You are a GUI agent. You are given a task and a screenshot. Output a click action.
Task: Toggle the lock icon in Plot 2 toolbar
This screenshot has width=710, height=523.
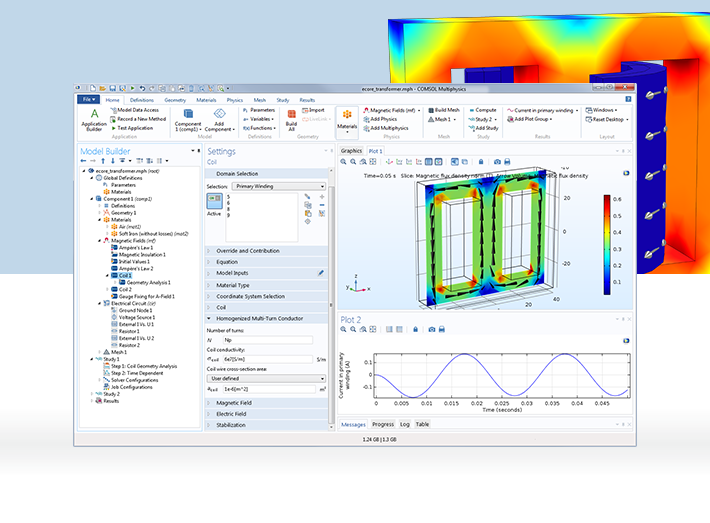415,329
